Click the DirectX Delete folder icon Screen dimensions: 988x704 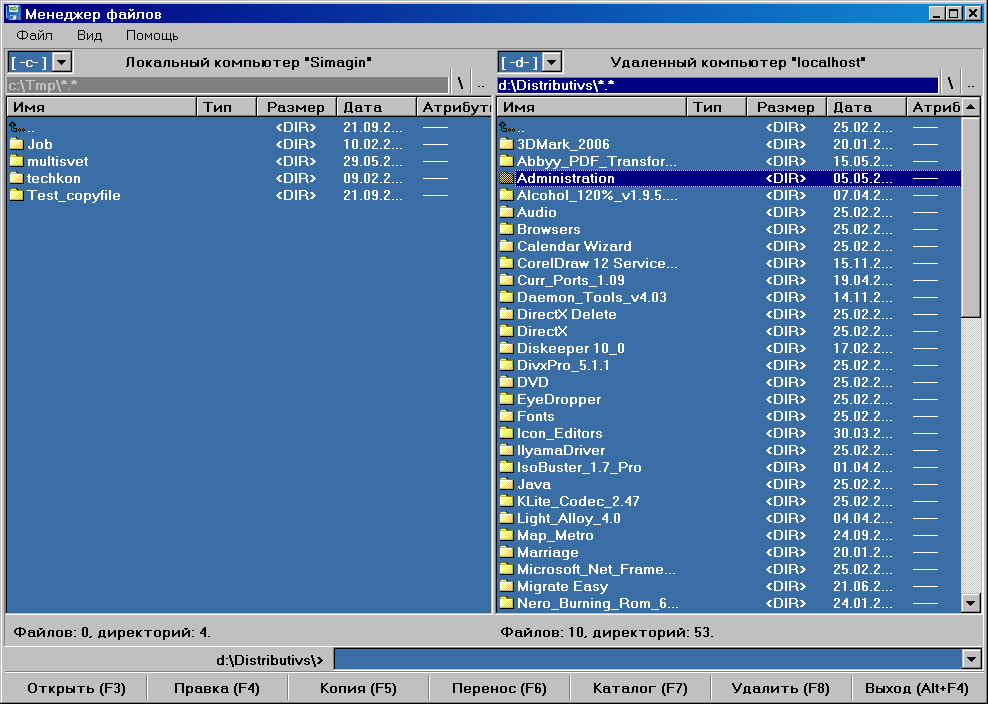(507, 314)
